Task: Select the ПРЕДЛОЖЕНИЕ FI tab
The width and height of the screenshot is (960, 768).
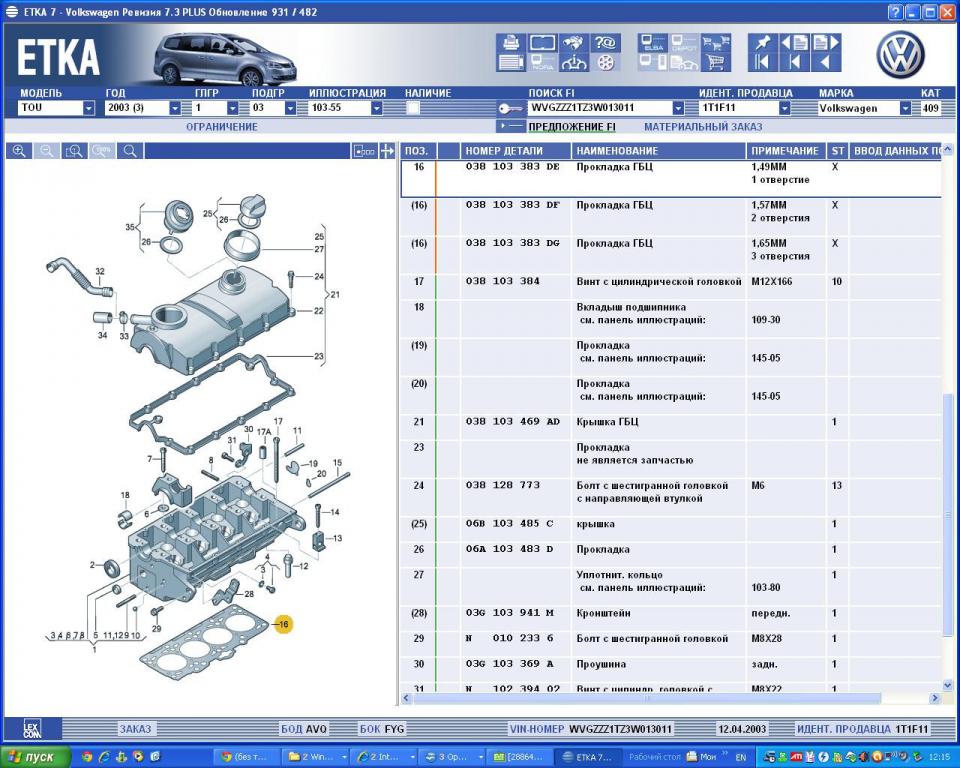Action: (x=572, y=127)
